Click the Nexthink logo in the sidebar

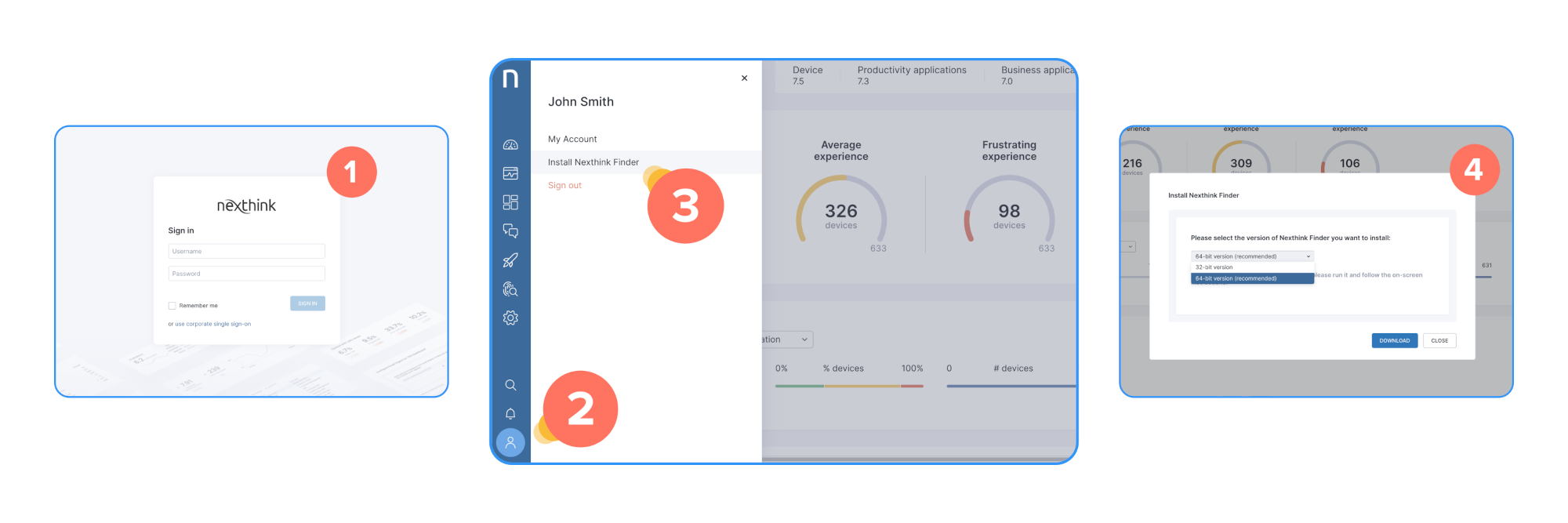[x=510, y=79]
